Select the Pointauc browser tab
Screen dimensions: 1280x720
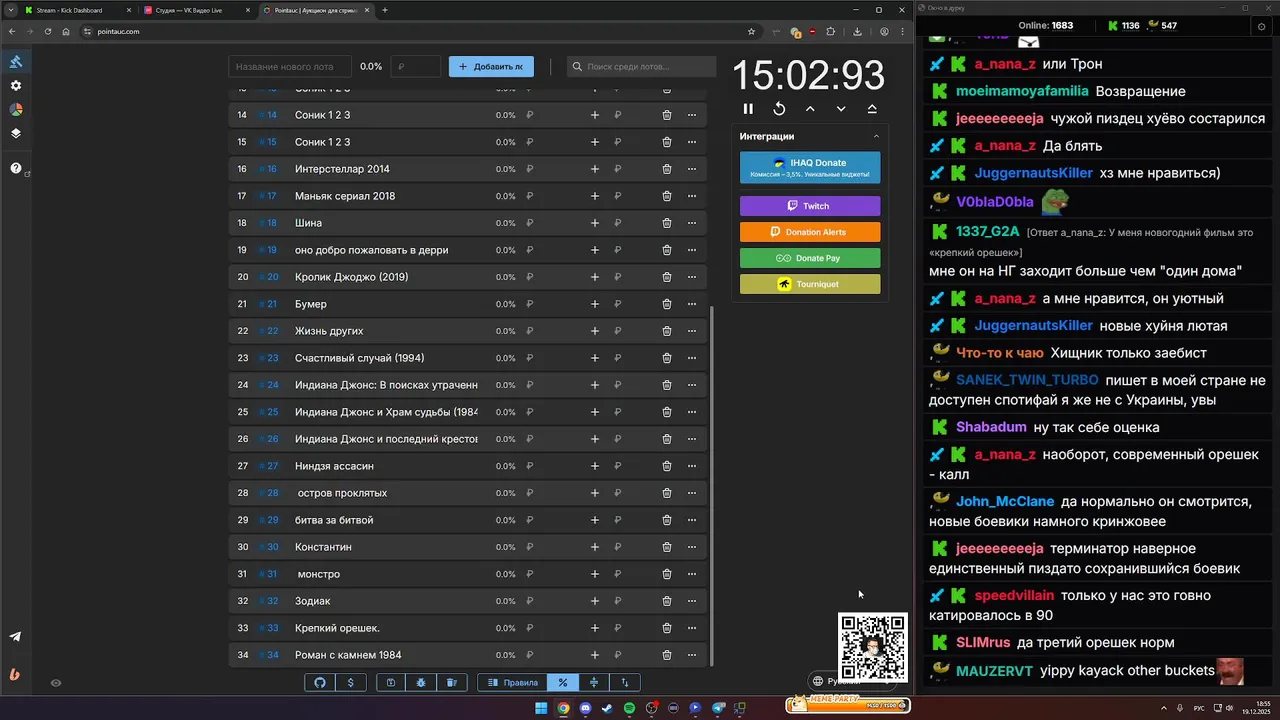317,10
